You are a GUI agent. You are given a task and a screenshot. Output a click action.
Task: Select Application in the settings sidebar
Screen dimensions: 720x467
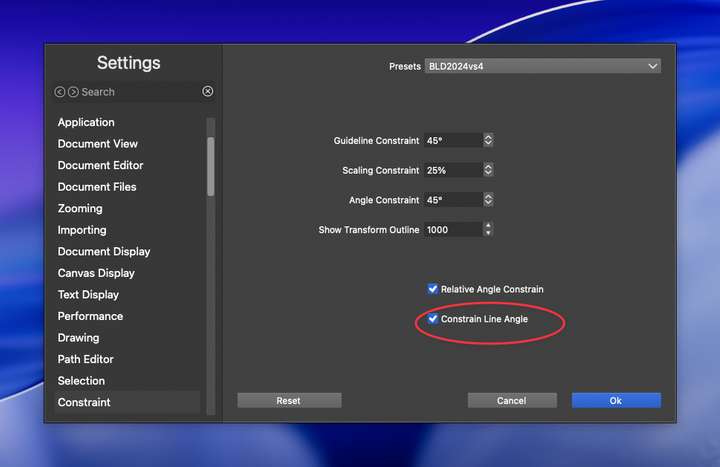tap(86, 122)
